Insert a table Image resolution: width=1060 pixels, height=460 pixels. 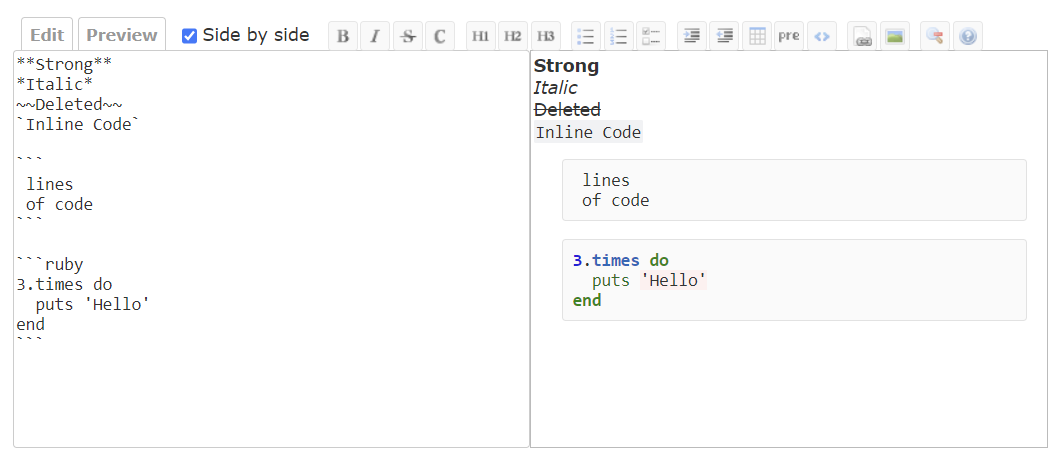pos(757,36)
